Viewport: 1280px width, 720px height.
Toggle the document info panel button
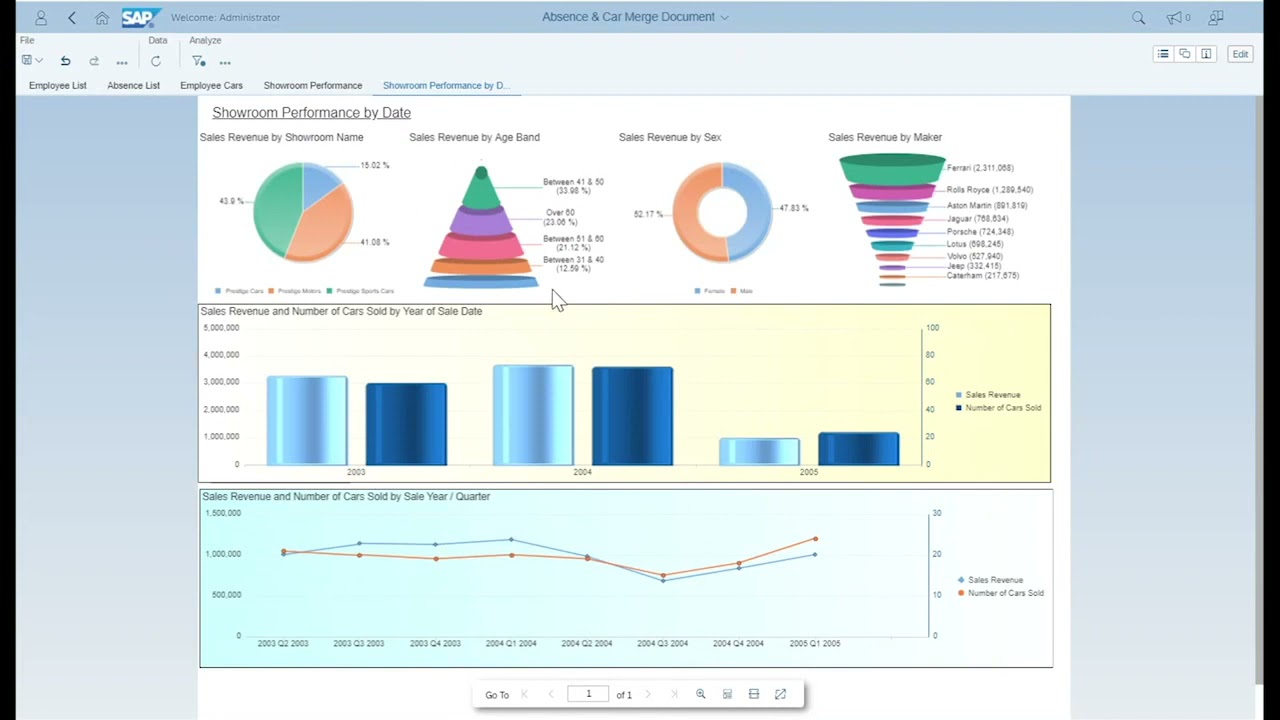1206,54
